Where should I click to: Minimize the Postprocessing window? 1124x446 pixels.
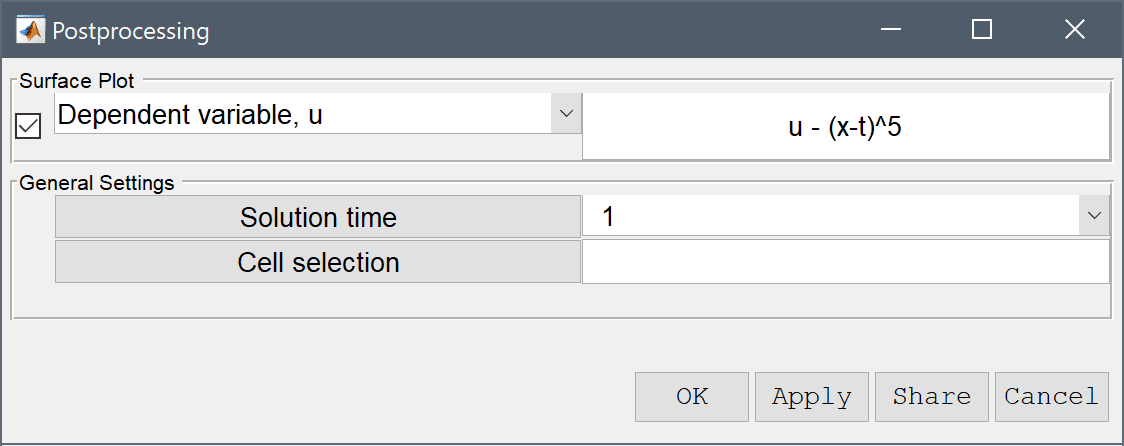(891, 29)
